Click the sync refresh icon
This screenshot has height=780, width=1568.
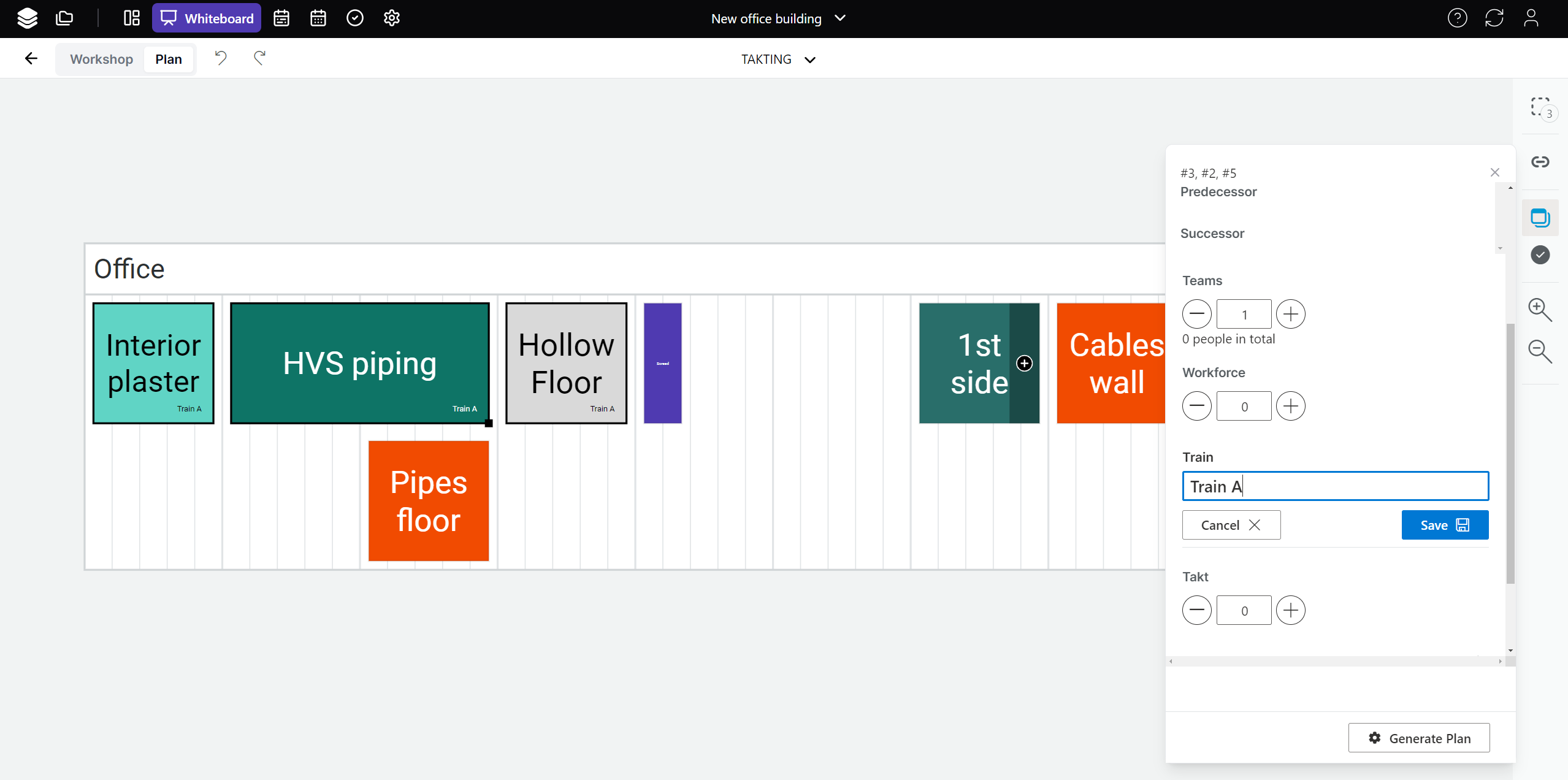coord(1494,18)
